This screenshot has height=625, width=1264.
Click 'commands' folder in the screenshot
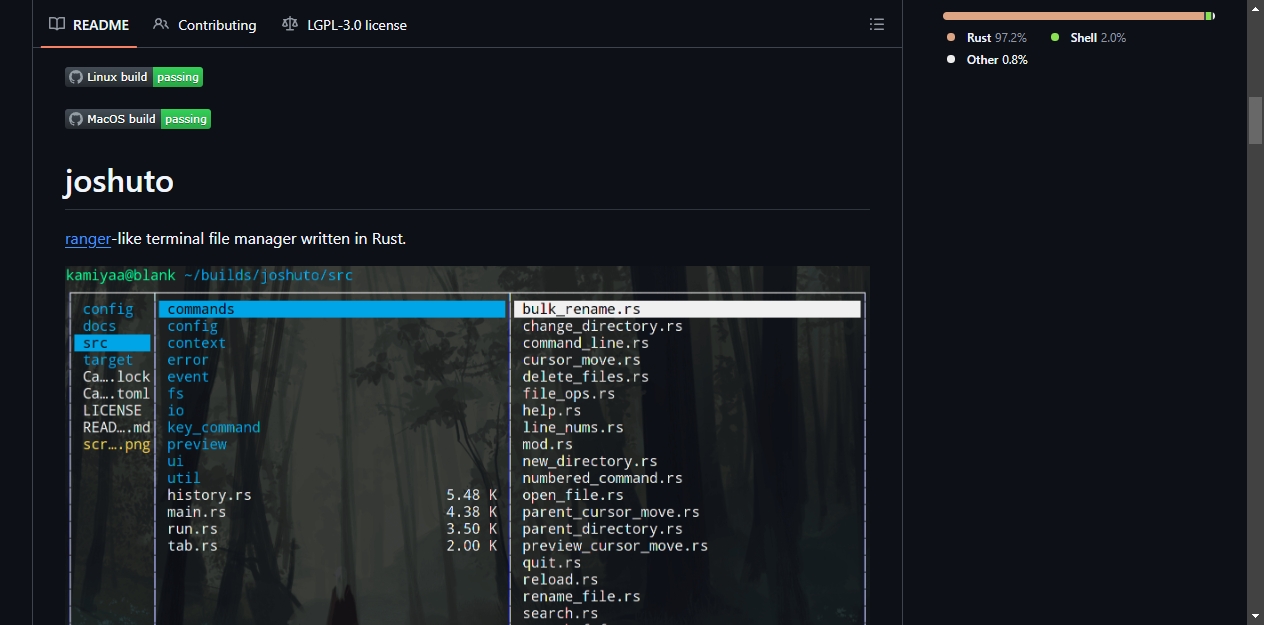[x=200, y=309]
